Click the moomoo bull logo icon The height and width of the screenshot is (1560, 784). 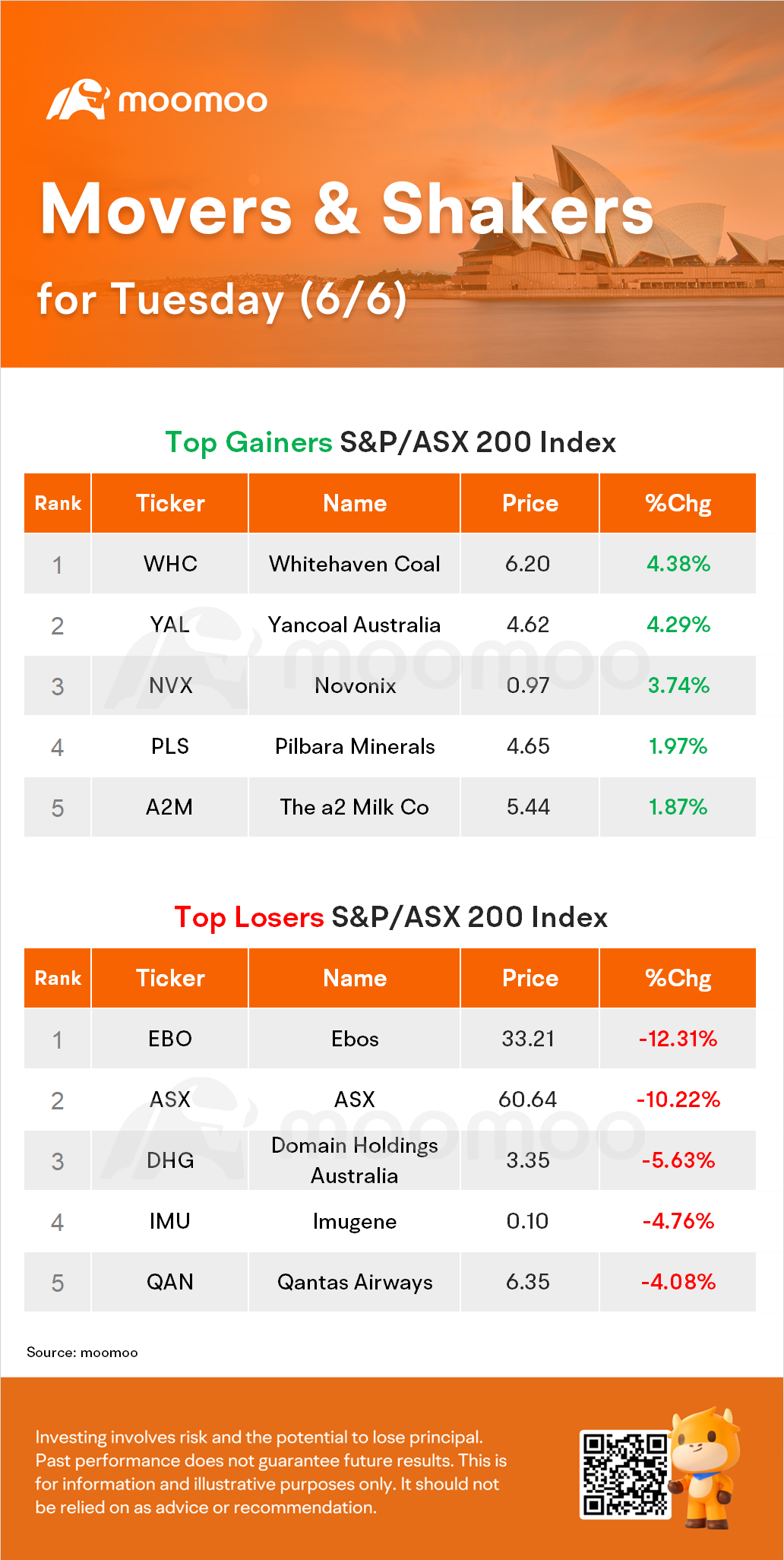coord(77,100)
